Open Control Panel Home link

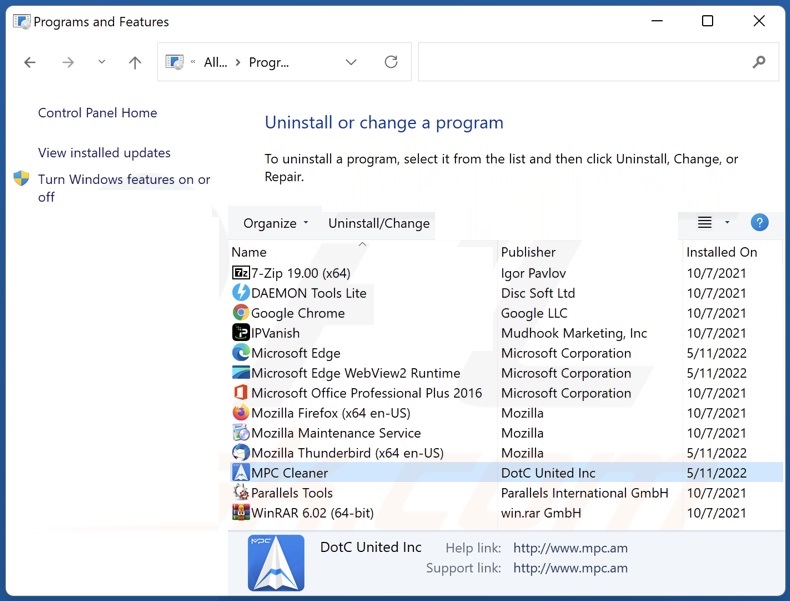point(98,113)
